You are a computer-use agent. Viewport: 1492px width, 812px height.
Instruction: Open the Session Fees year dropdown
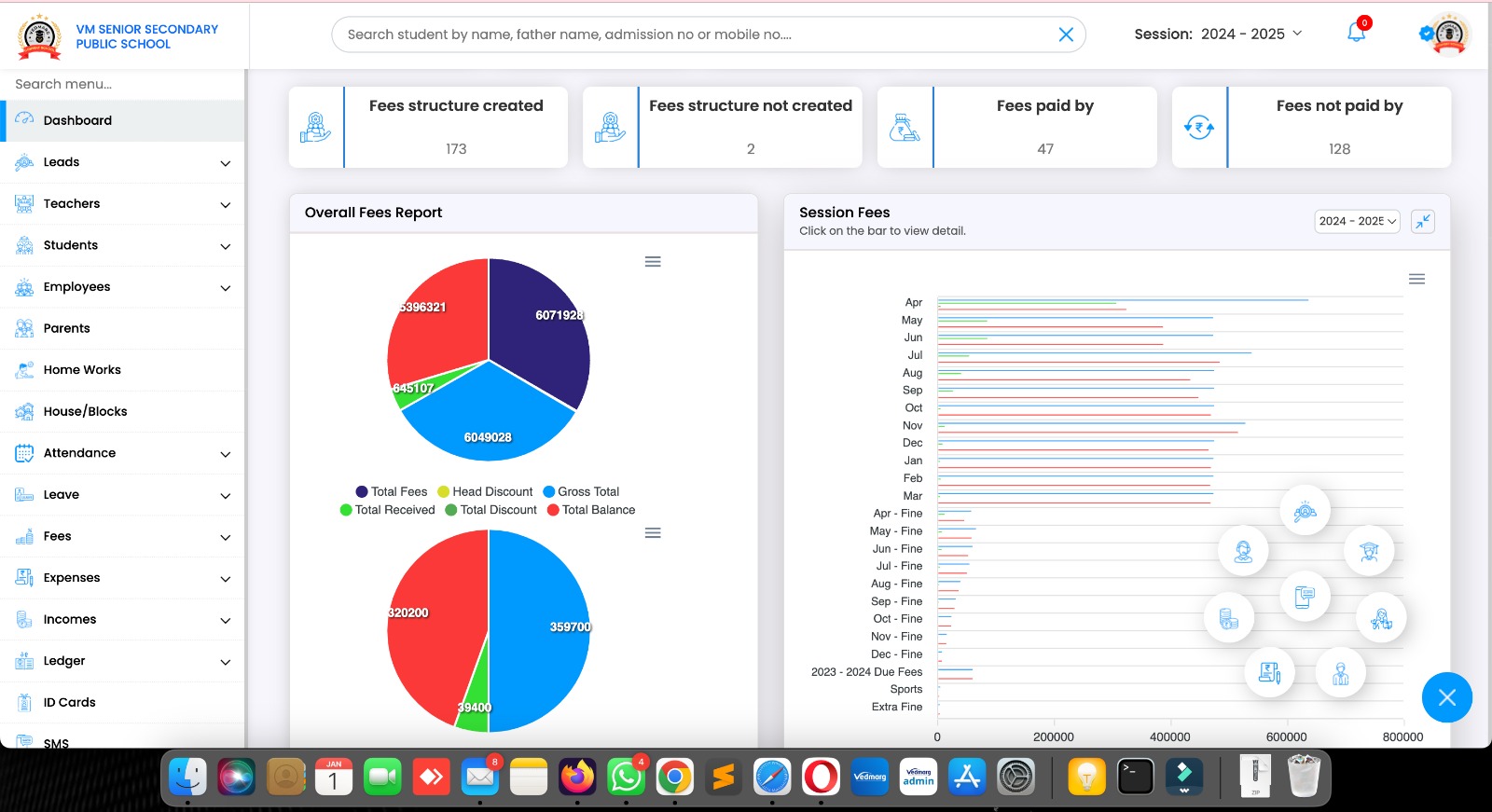[1357, 222]
